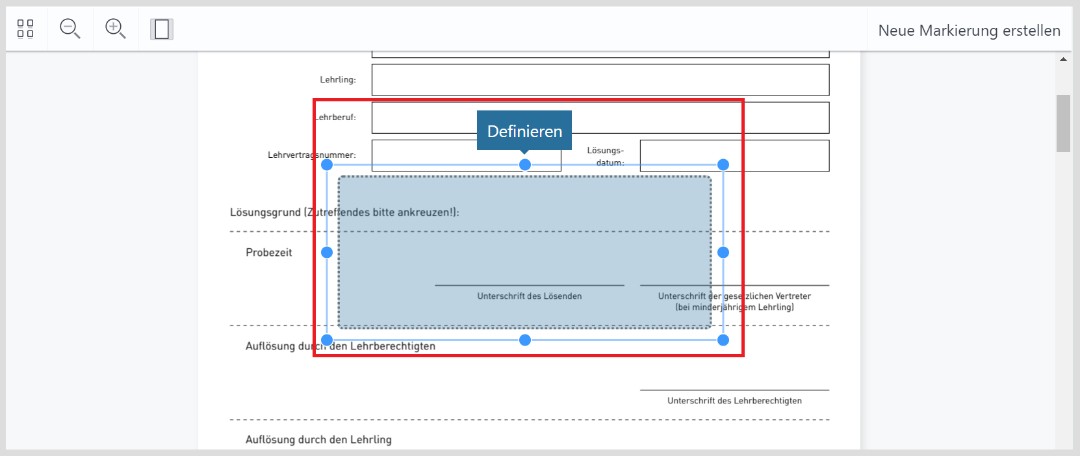Viewport: 1080px width, 456px height.
Task: Click the Lehrberuf input box
Action: 600,118
